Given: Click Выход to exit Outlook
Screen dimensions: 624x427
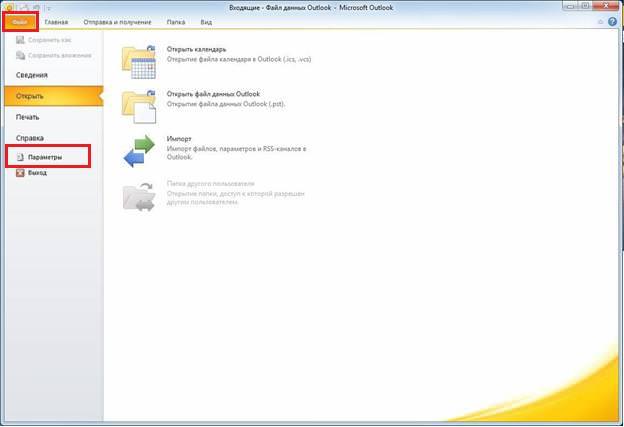Looking at the screenshot, I should [32, 173].
